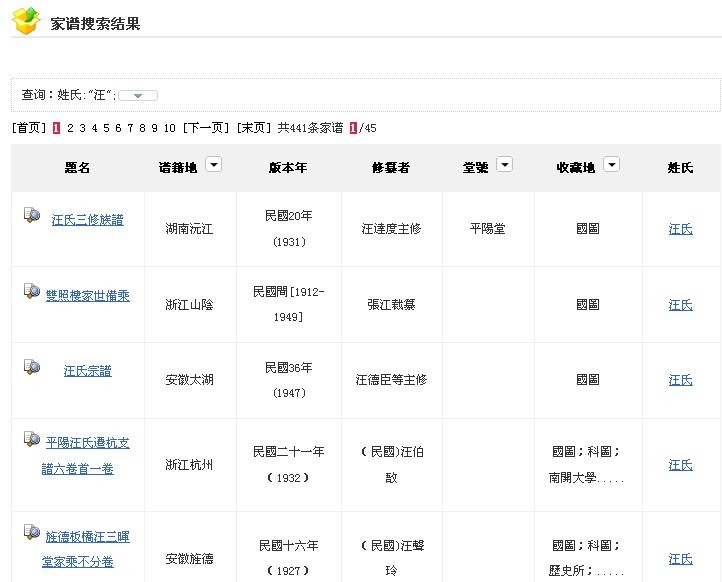Click the preview icon beside 汪氏宗譜
This screenshot has width=722, height=582.
point(32,367)
